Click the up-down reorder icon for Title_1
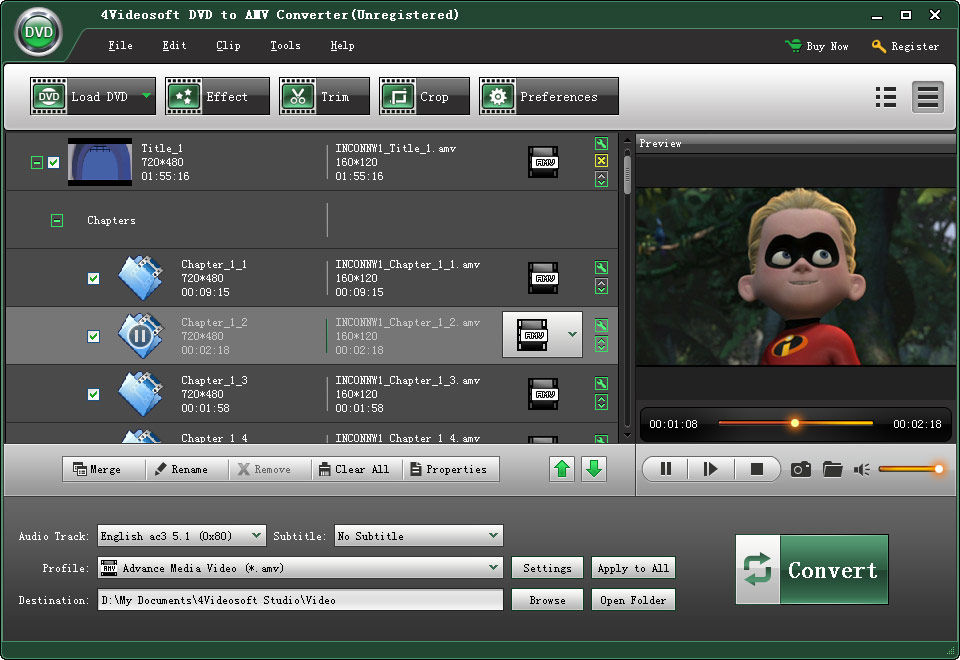The image size is (960, 660). (x=601, y=179)
